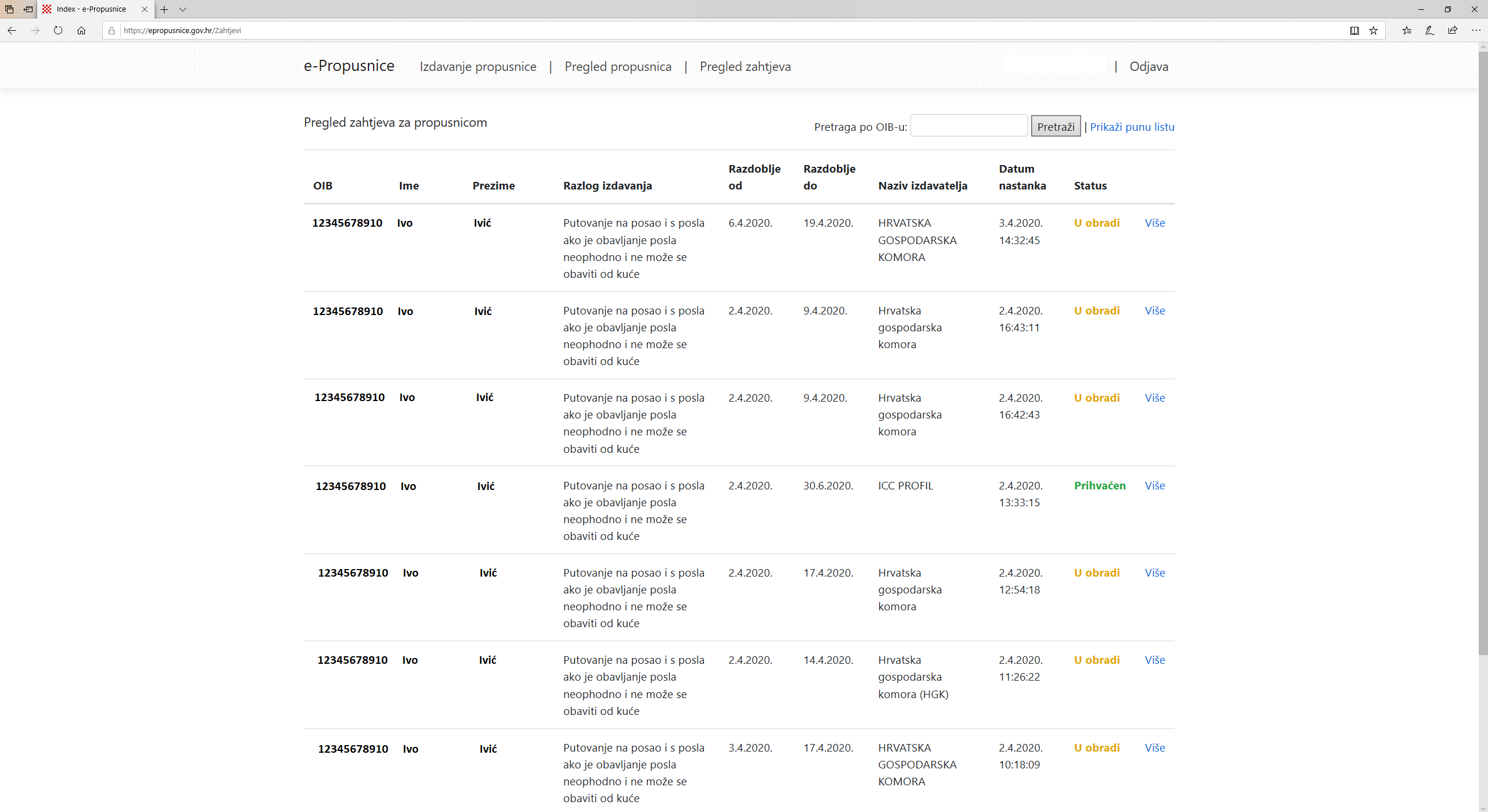Open Više for request created 11:26:22
This screenshot has width=1488, height=812.
1154,660
